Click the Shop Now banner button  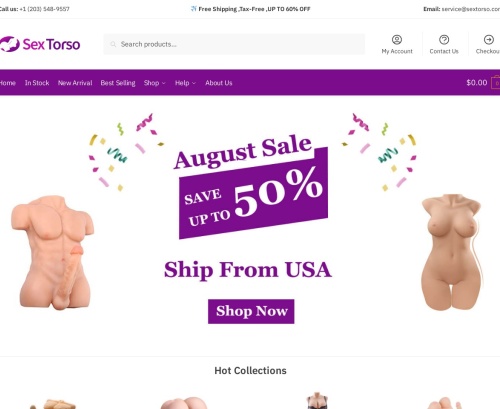click(x=251, y=311)
